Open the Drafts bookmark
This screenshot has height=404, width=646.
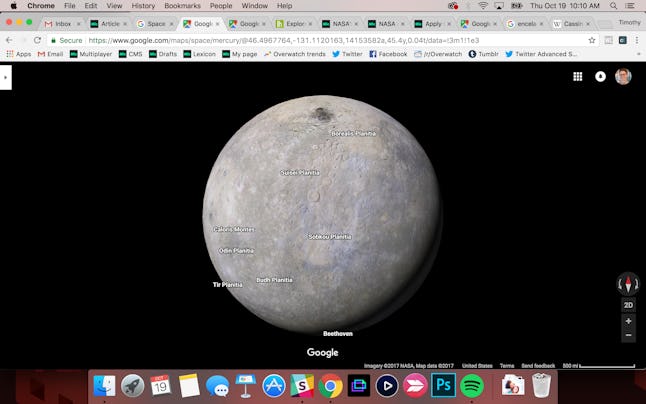pos(163,54)
